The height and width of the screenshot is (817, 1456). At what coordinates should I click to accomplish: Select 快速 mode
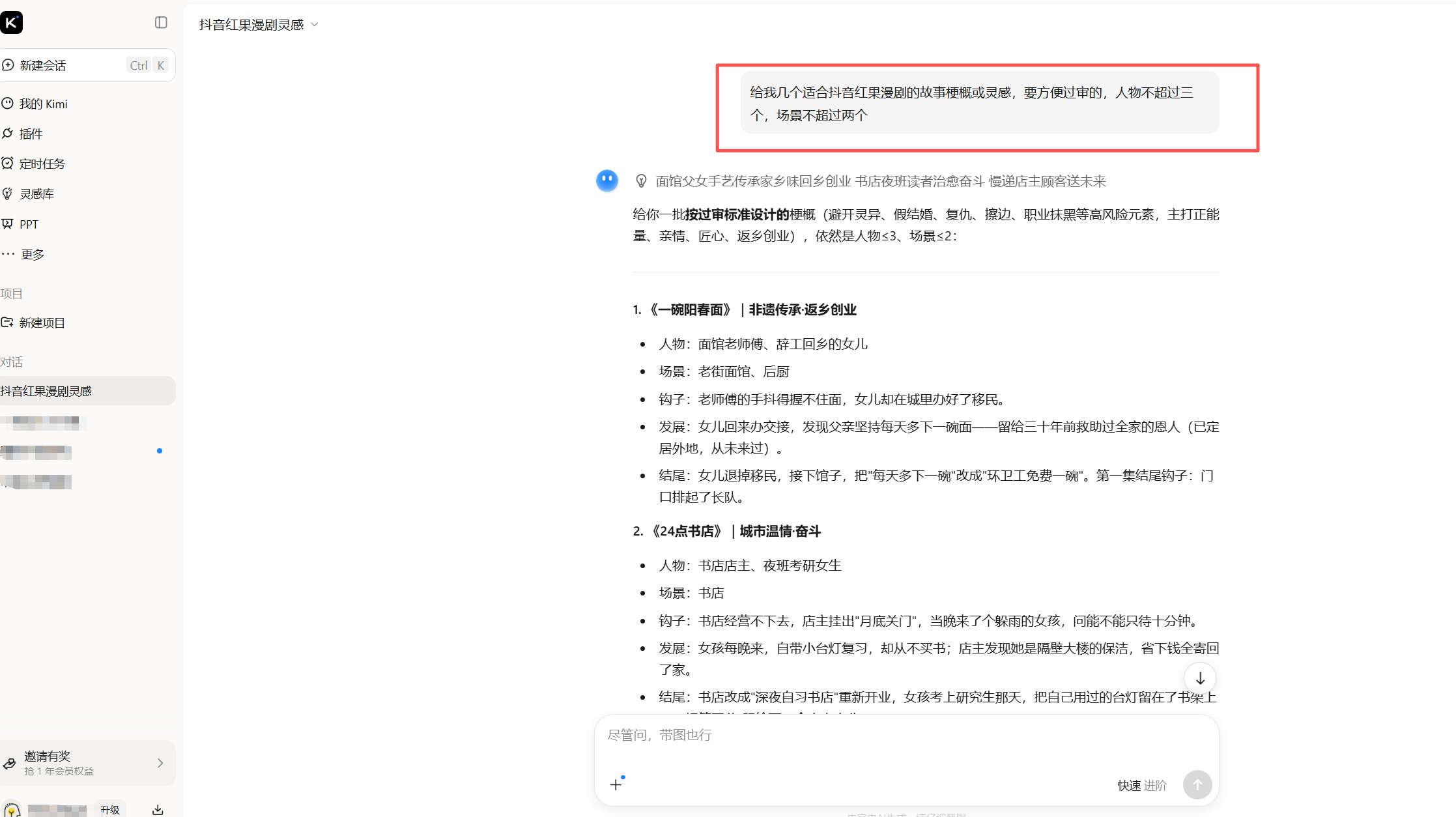click(x=1129, y=785)
